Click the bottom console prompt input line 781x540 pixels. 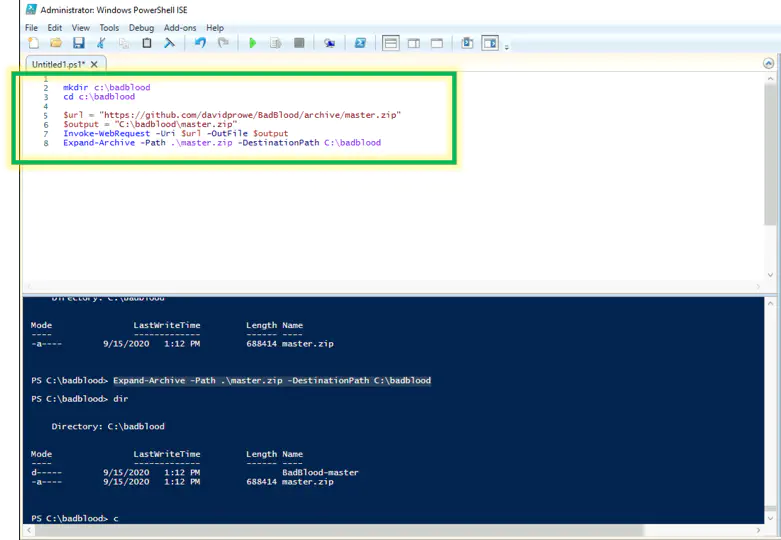(75, 519)
